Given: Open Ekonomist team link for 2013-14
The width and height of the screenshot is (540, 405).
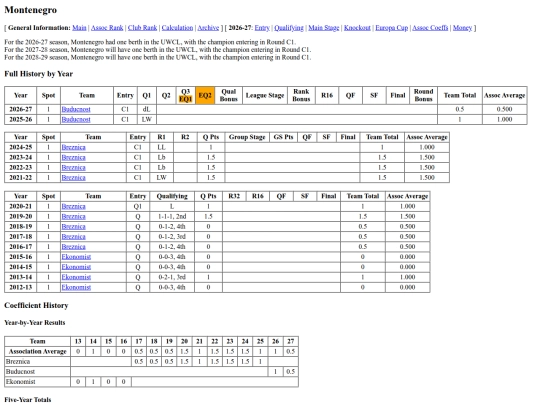Looking at the screenshot, I should 76,277.
